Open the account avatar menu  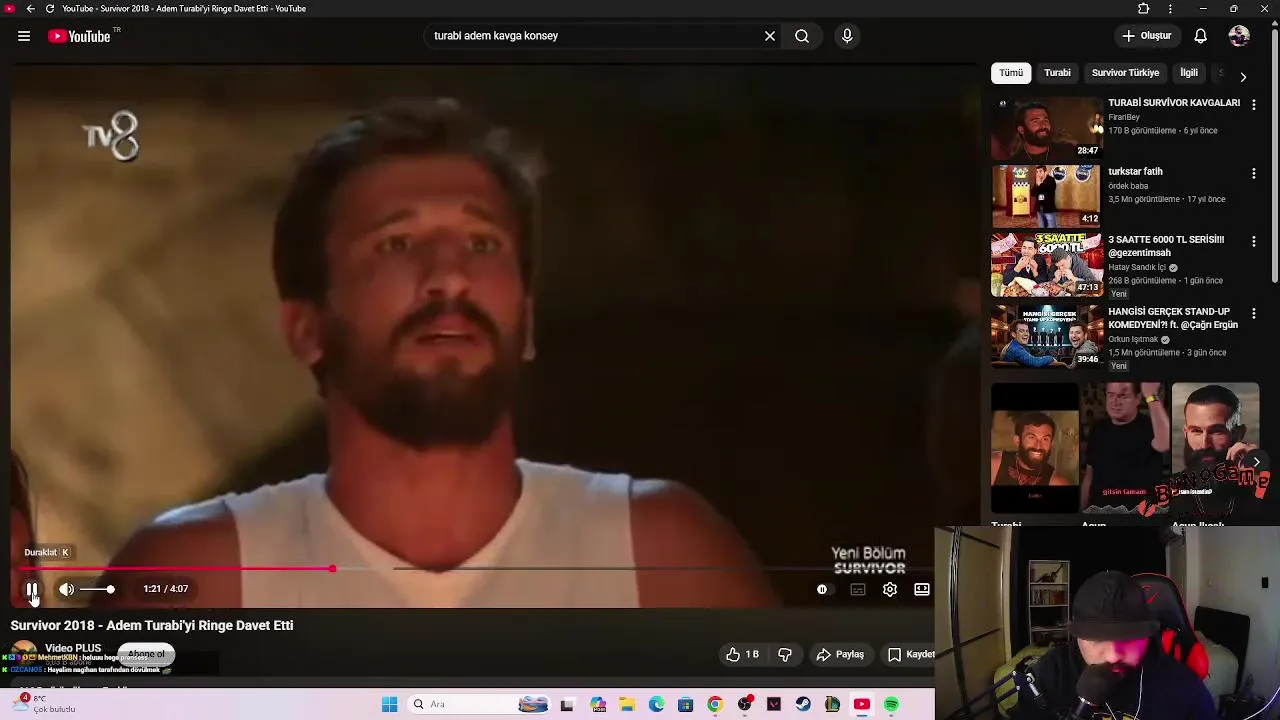[1239, 36]
